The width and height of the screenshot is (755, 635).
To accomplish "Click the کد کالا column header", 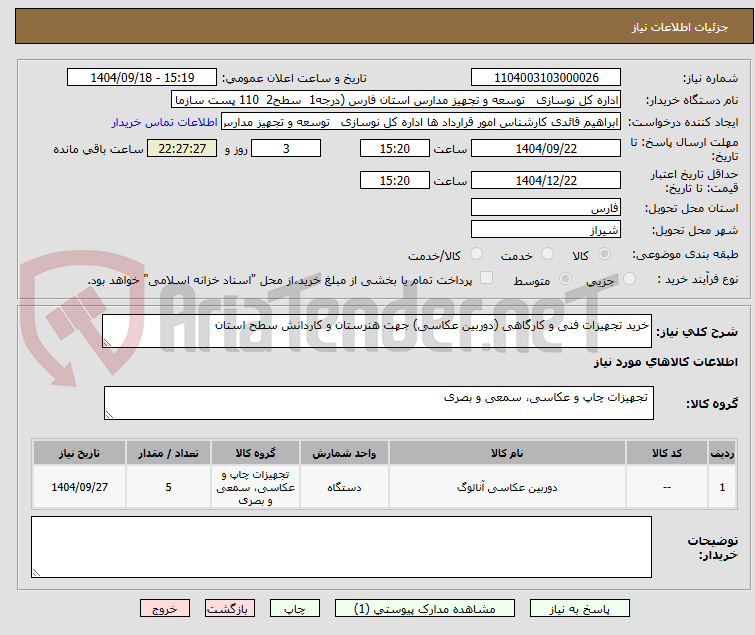I will (666, 454).
